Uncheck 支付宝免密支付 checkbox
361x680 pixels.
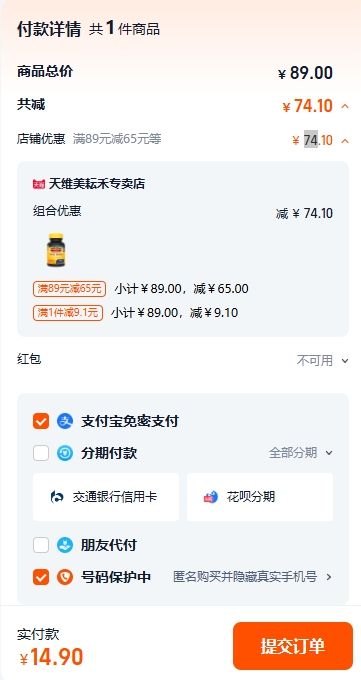click(41, 421)
